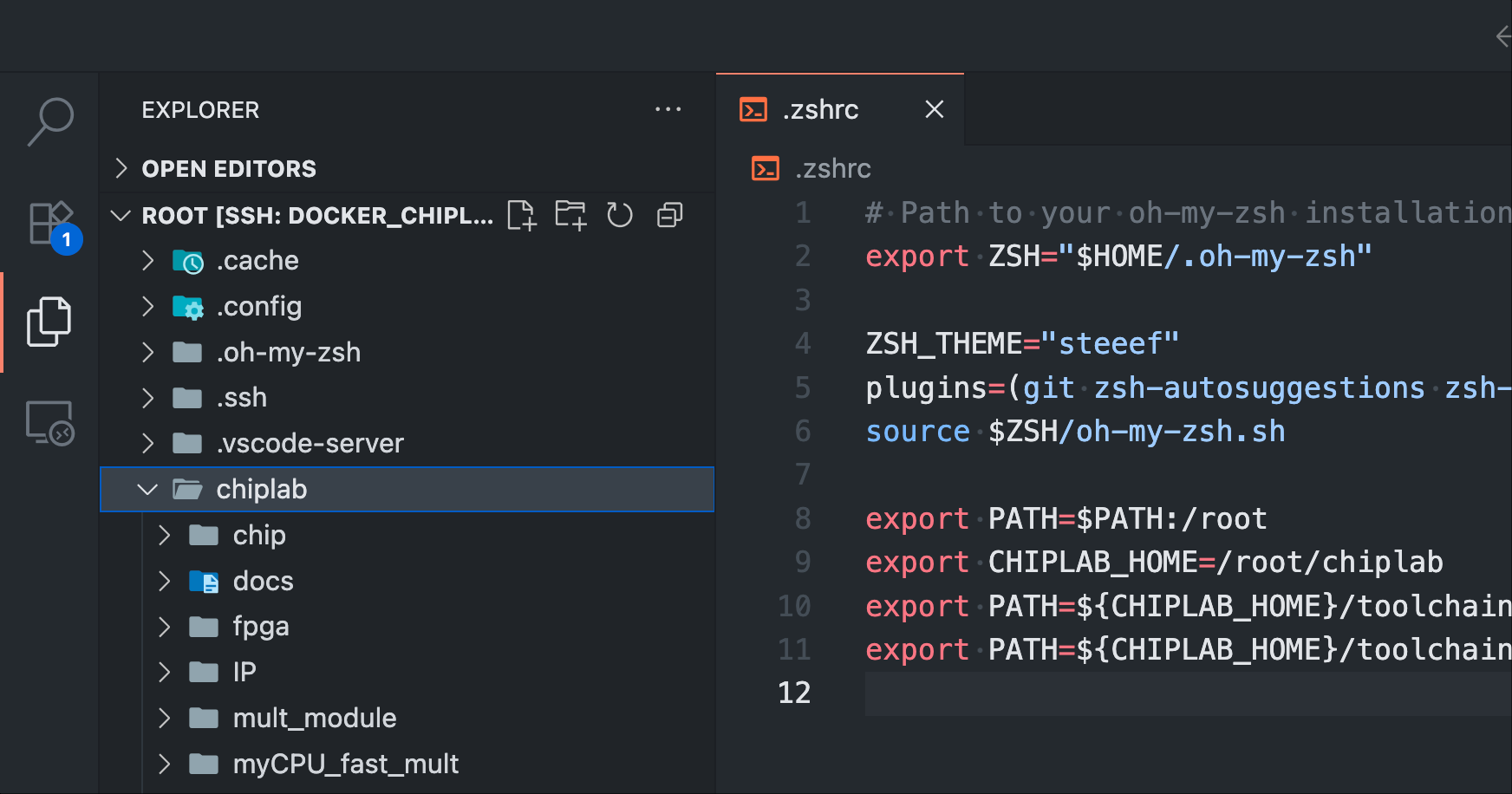This screenshot has height=794, width=1512.
Task: Place cursor on source $ZSH/oh-my-zsh.sh line
Action: pos(1075,431)
